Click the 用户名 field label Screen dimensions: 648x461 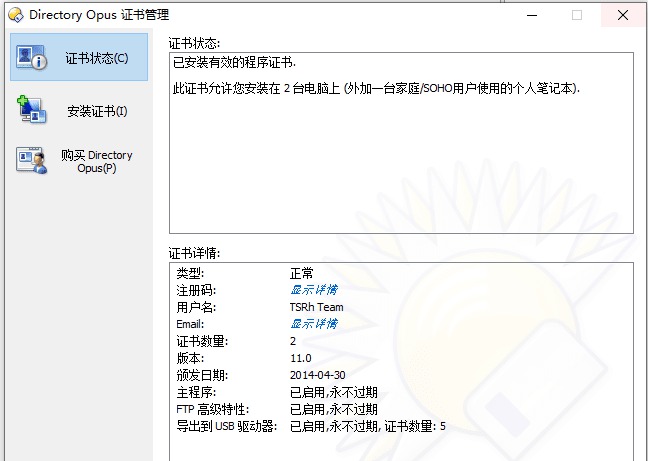pos(196,307)
